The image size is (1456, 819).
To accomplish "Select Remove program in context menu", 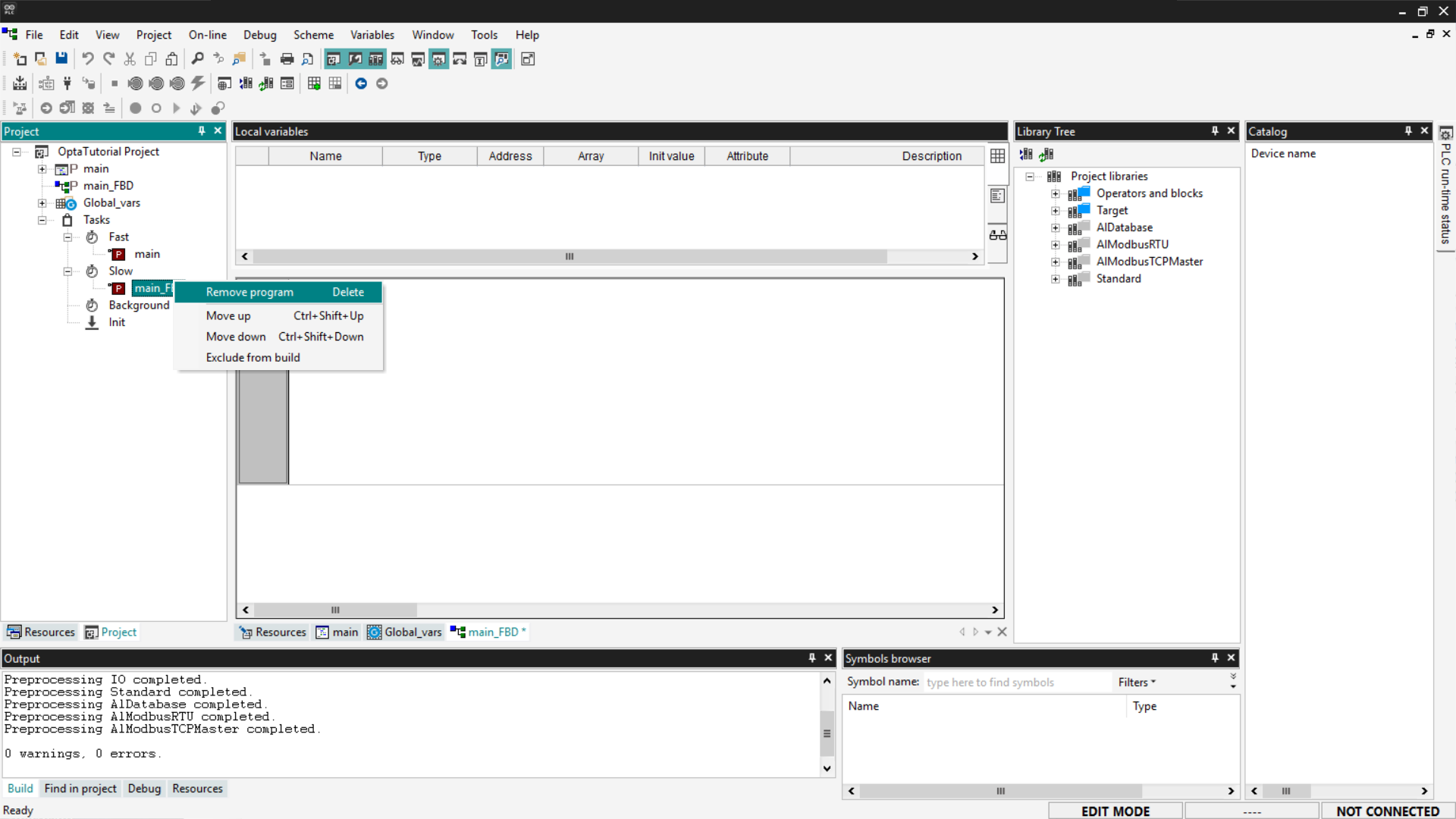I will pos(249,292).
